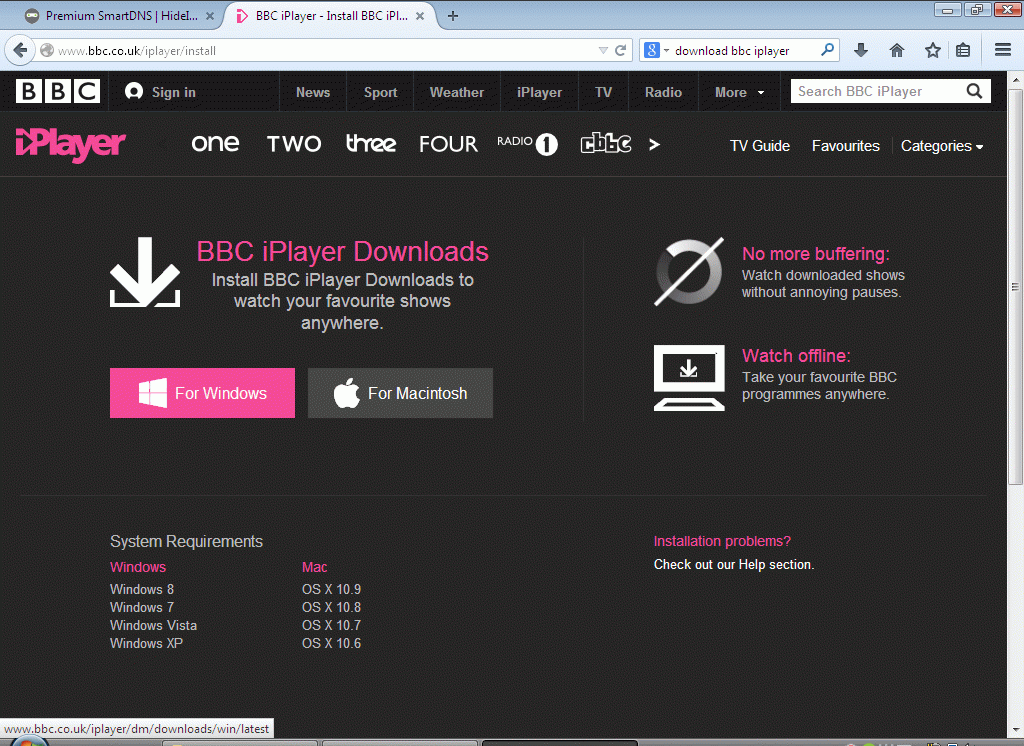Click the BBC logo
This screenshot has width=1024, height=746.
[58, 91]
